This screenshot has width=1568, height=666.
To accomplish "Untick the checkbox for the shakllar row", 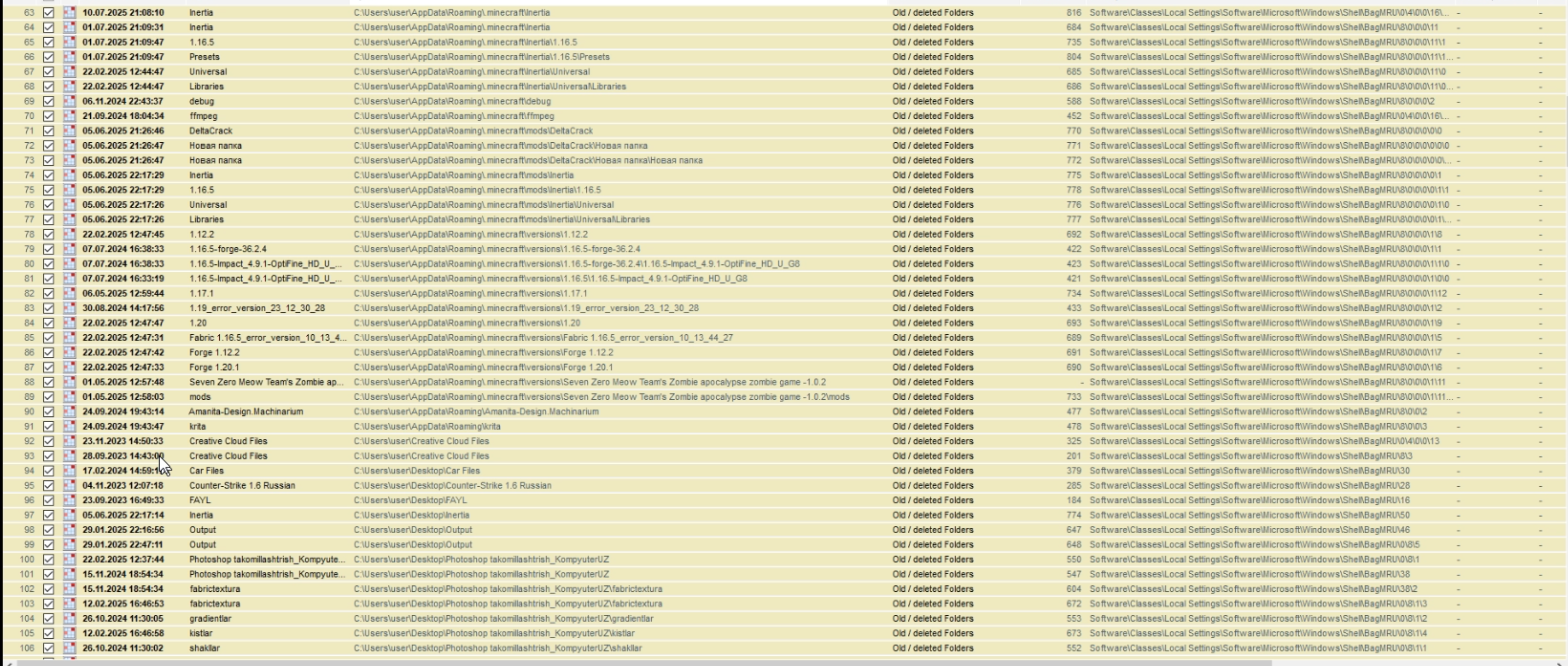I will coord(49,648).
